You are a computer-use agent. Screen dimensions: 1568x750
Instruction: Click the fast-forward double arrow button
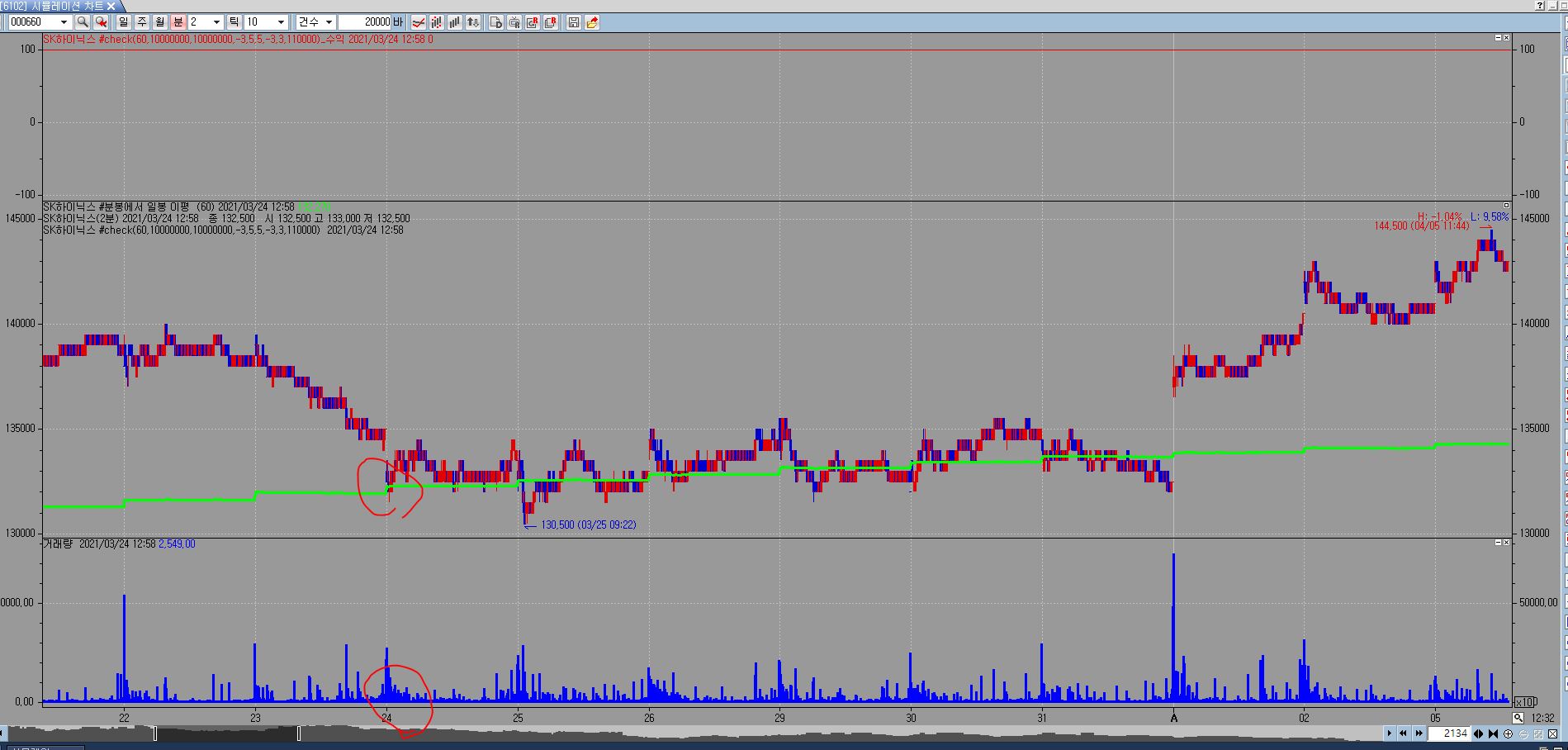tap(1419, 733)
